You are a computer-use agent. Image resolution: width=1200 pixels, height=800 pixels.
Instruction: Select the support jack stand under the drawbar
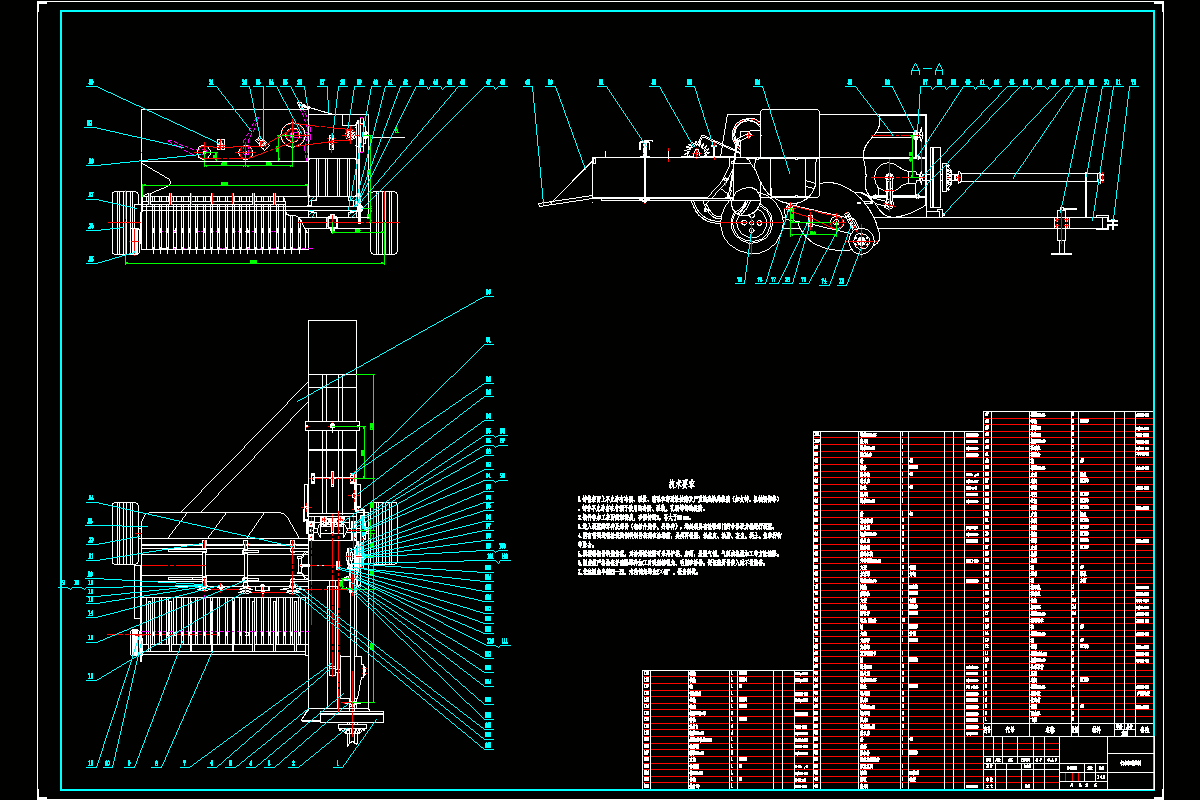pyautogui.click(x=1062, y=230)
